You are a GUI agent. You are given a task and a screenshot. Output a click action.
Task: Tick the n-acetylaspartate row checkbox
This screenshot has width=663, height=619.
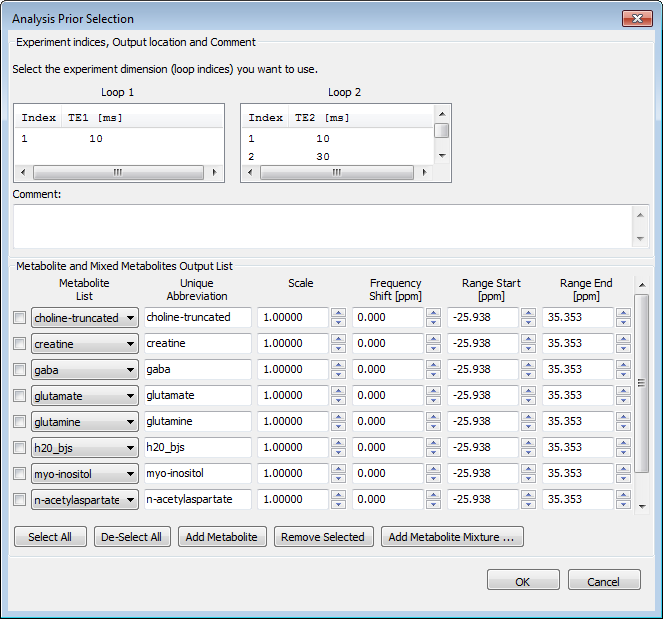click(x=19, y=500)
